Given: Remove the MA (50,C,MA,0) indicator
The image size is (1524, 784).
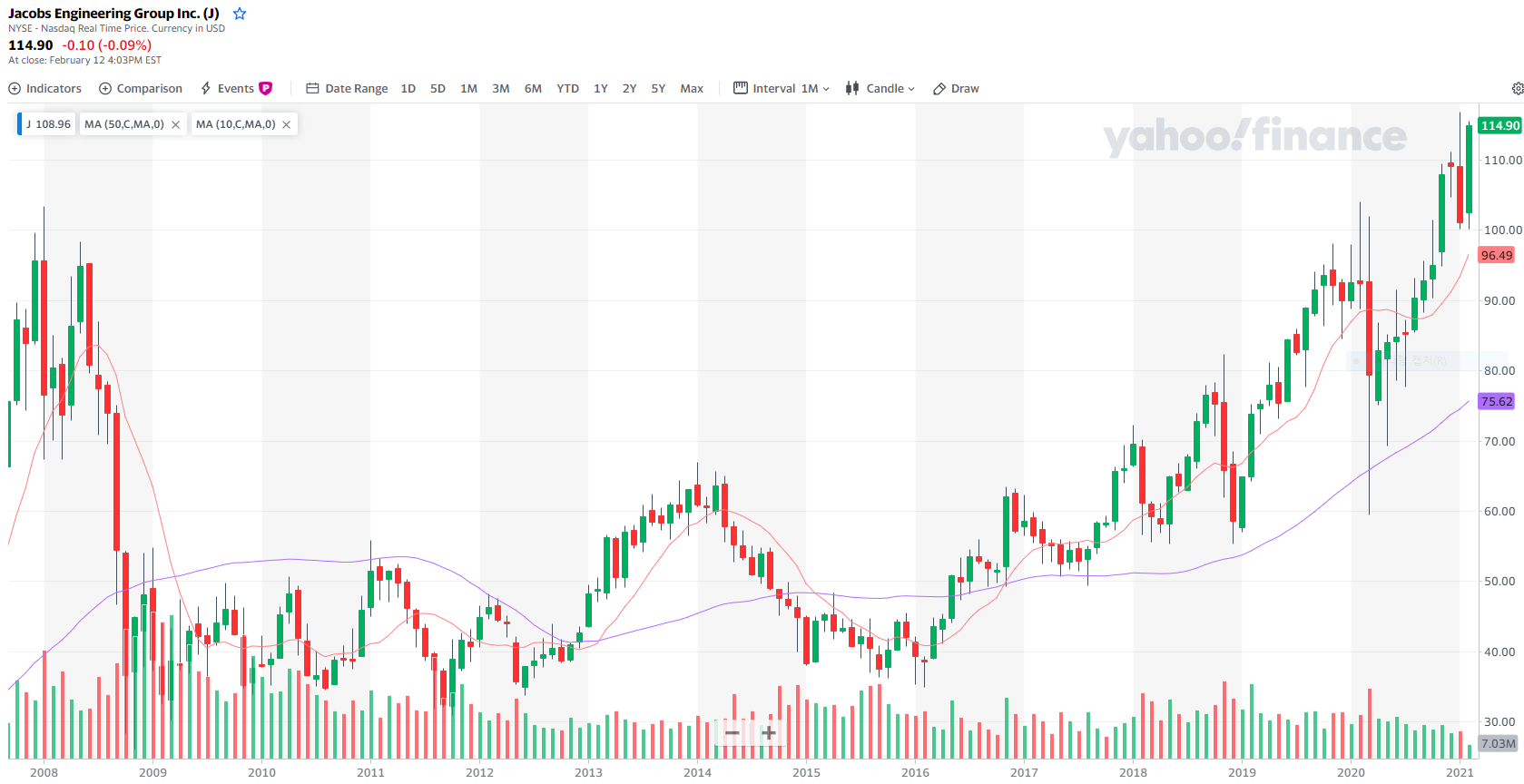Looking at the screenshot, I should [175, 124].
